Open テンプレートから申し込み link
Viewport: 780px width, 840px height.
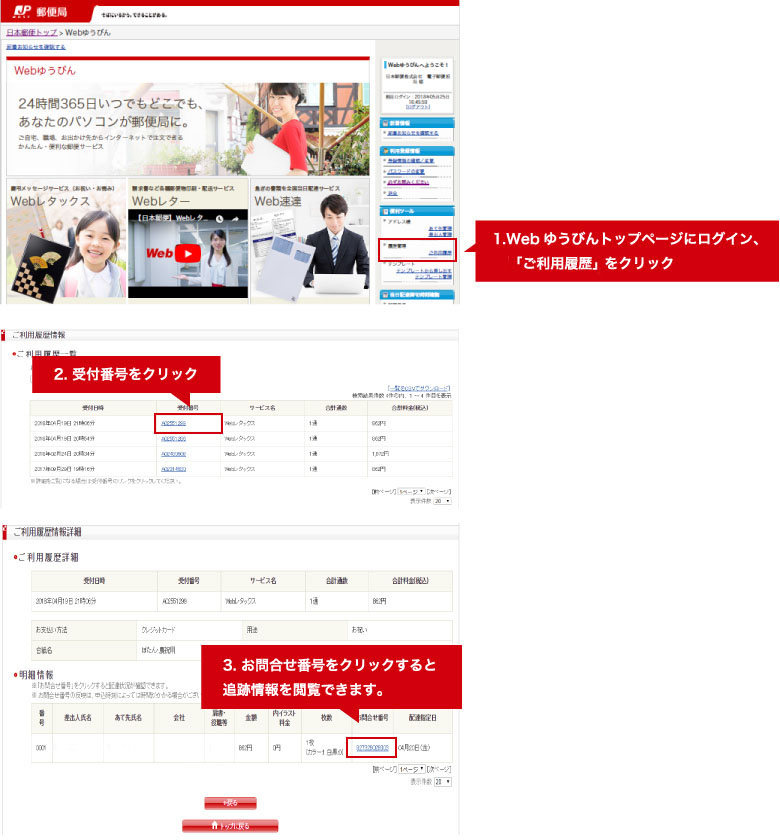(424, 271)
